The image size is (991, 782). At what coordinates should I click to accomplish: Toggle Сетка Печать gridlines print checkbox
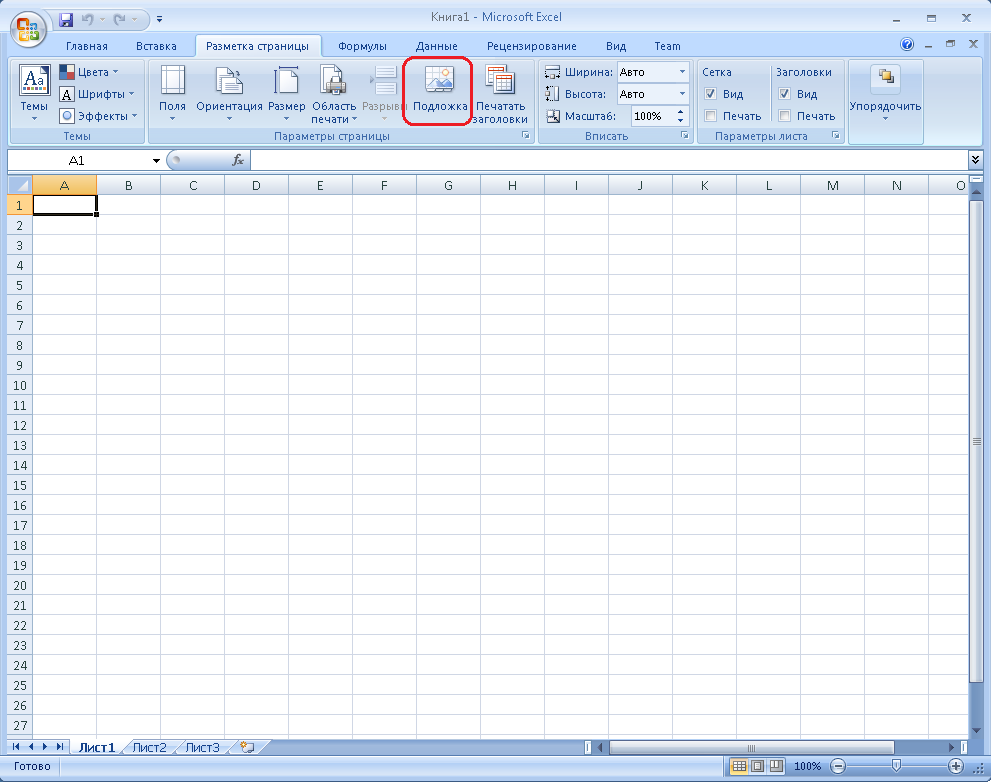click(710, 116)
